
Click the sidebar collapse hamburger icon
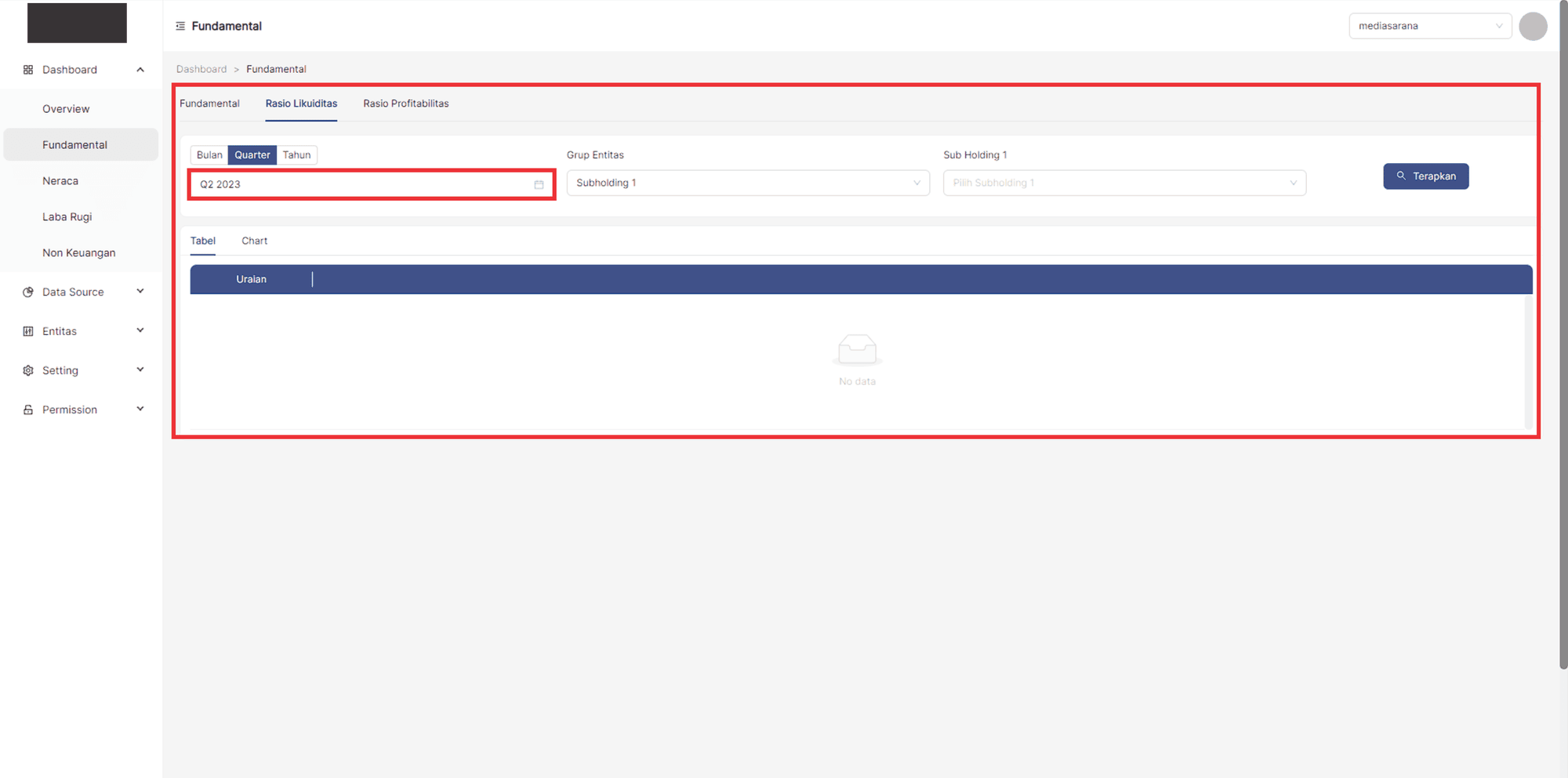180,26
